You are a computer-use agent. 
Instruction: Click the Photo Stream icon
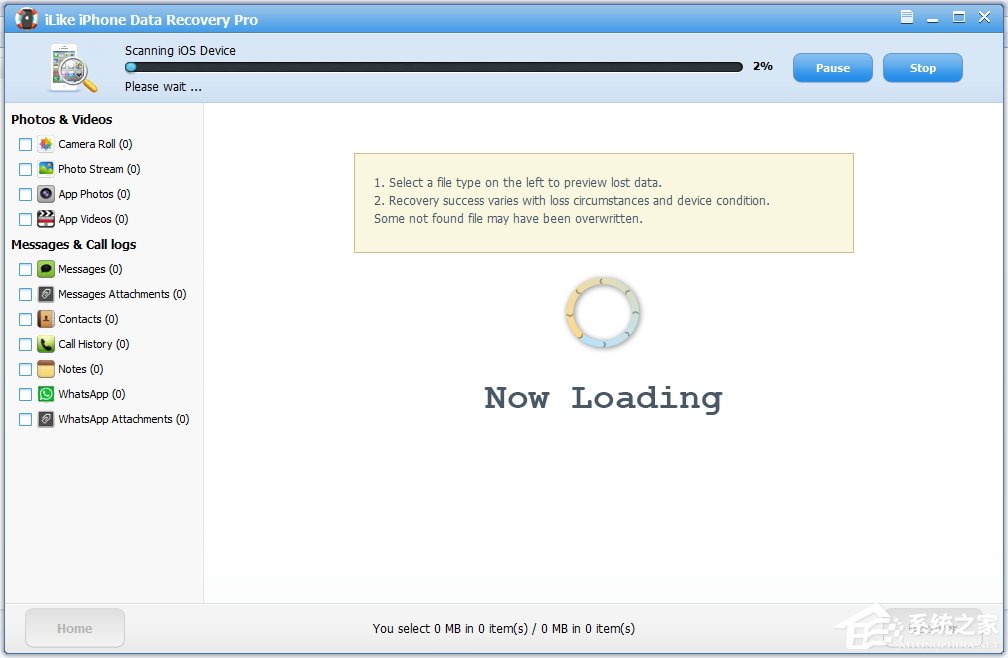[x=44, y=169]
